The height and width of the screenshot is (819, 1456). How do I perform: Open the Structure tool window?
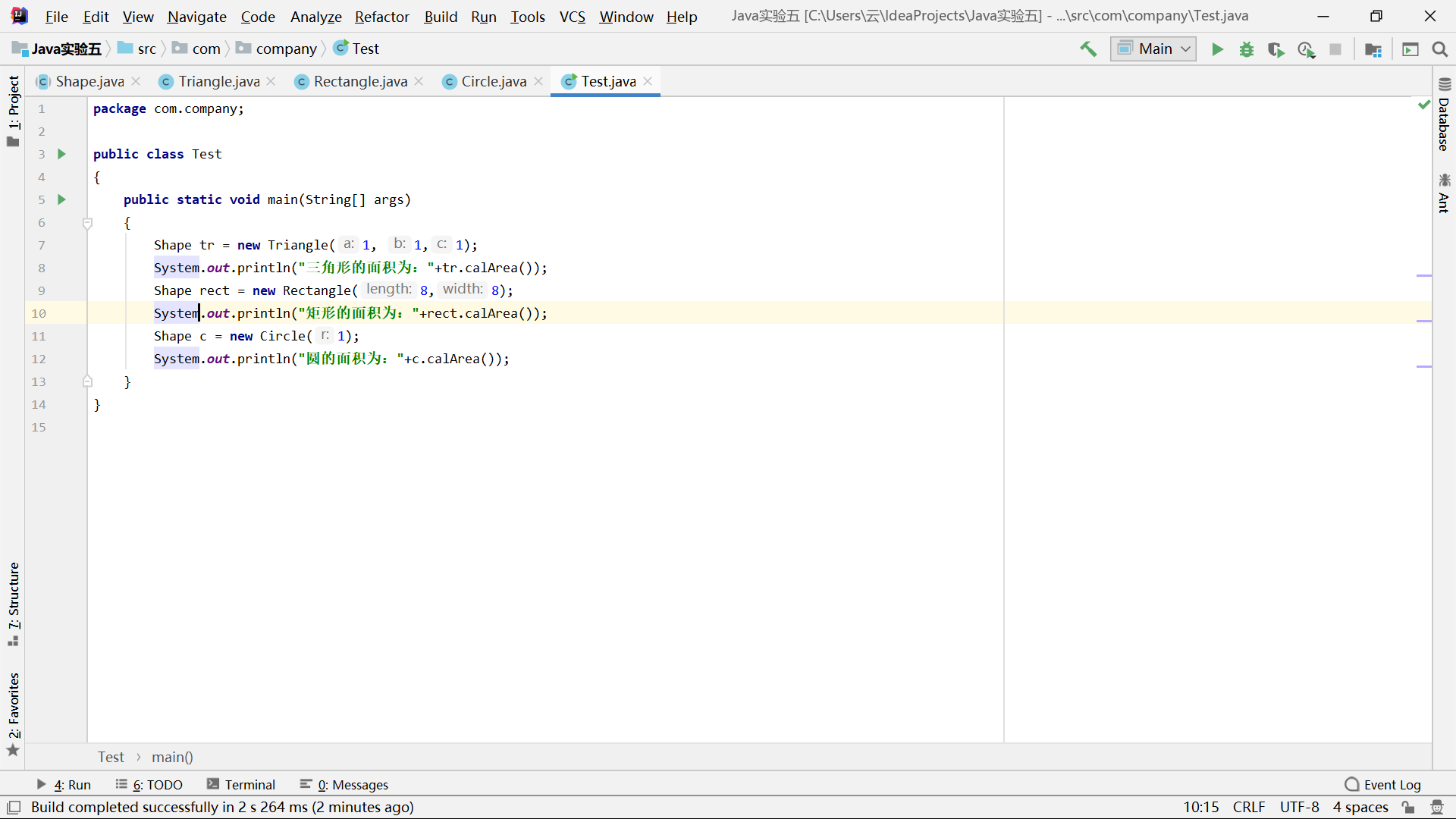click(x=13, y=604)
